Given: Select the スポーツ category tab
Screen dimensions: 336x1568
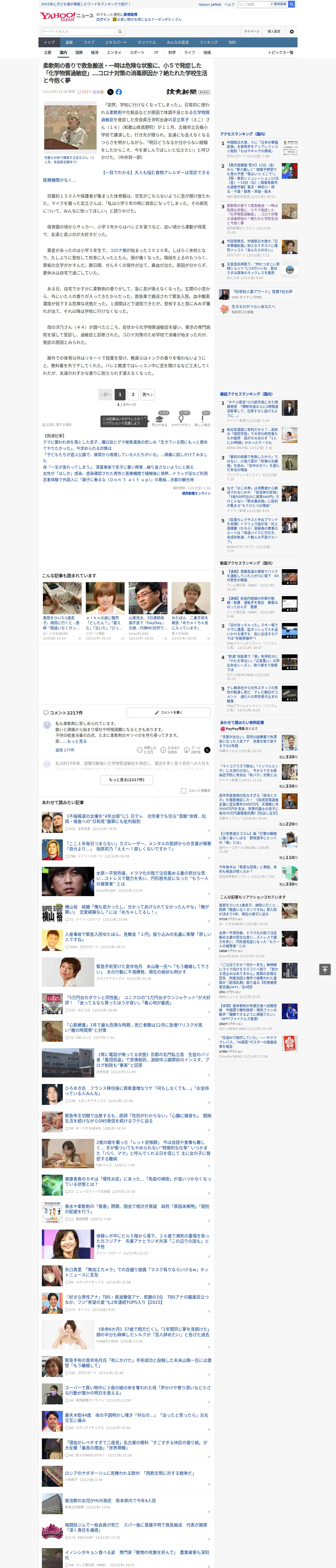Looking at the screenshot, I should [137, 53].
